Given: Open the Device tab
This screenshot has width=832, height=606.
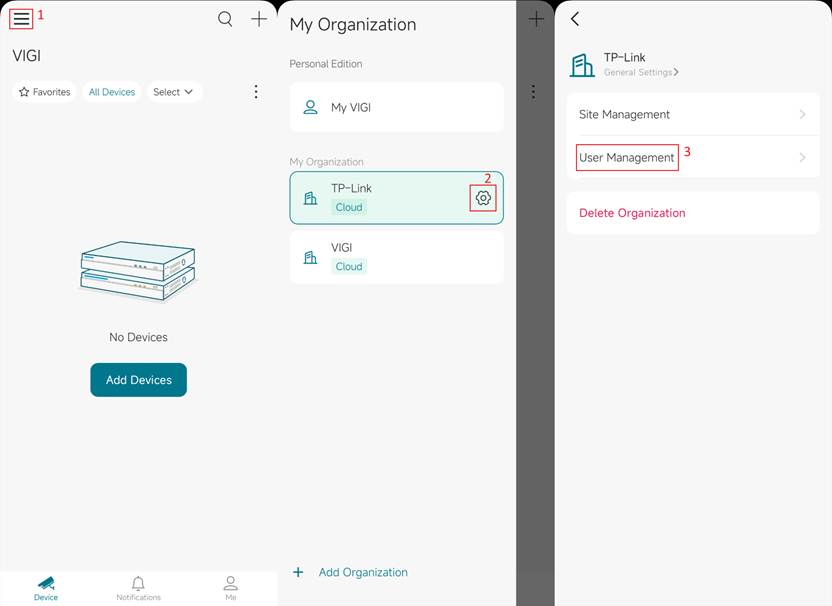Looking at the screenshot, I should pyautogui.click(x=46, y=588).
